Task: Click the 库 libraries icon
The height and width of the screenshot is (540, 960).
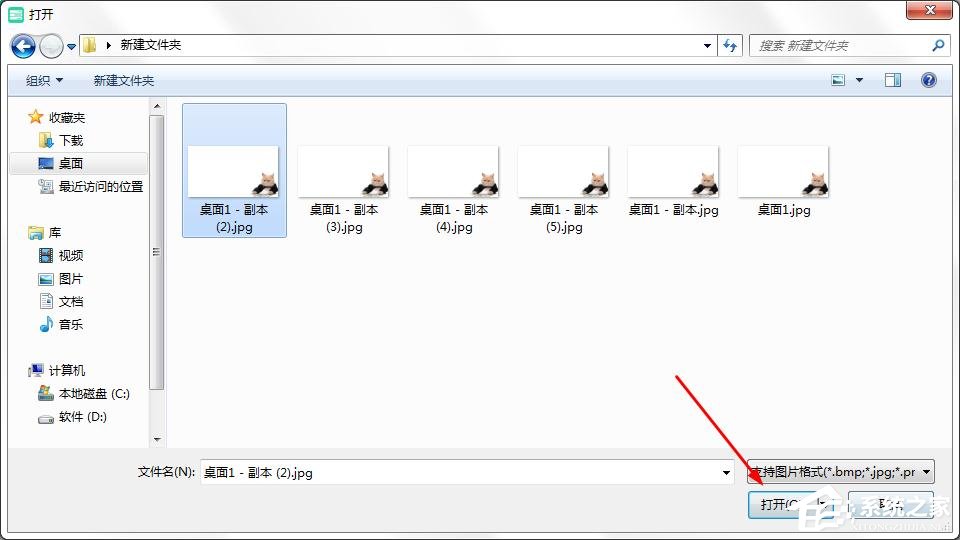Action: pos(36,233)
